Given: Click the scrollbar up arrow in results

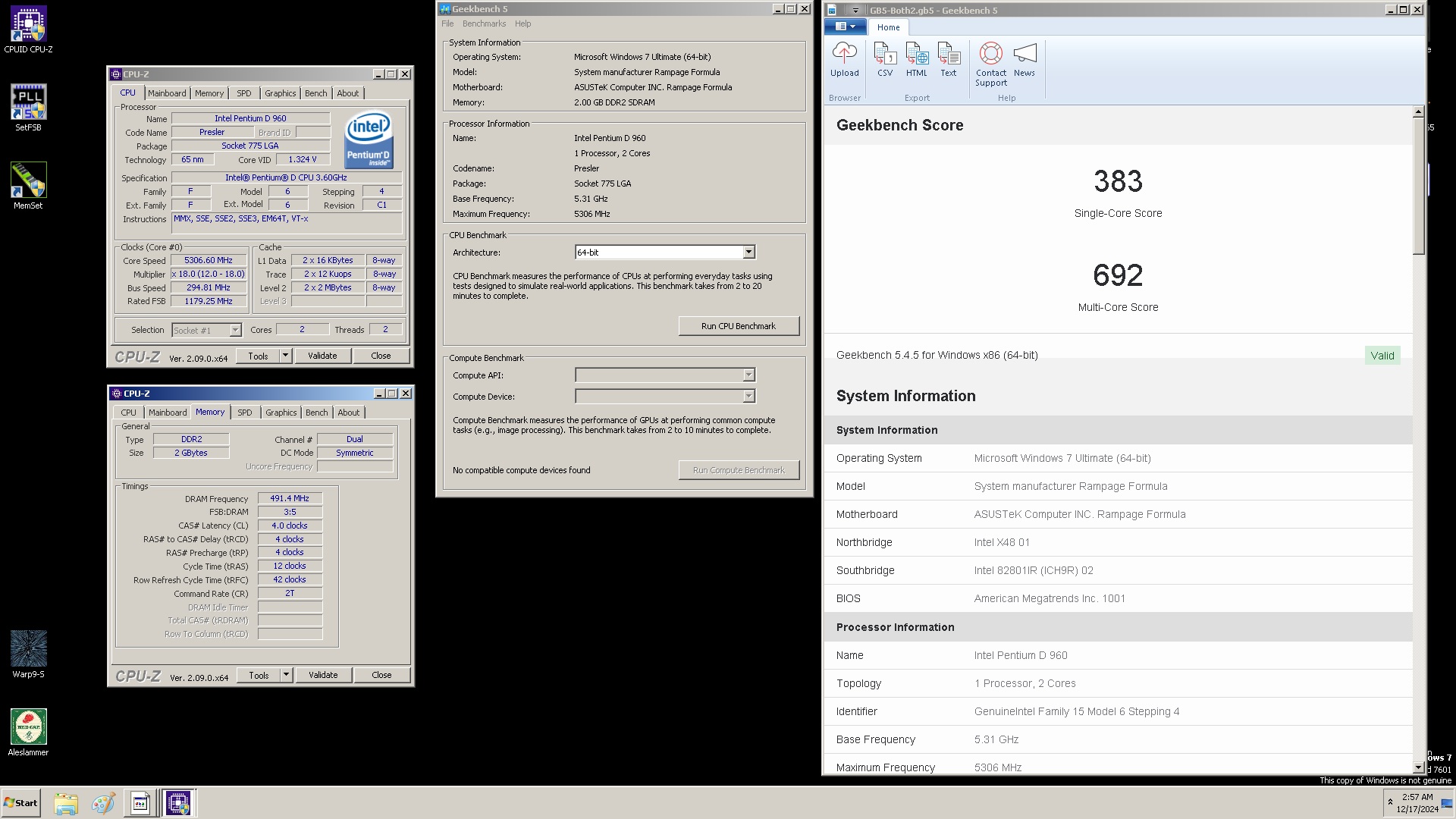Looking at the screenshot, I should click(x=1418, y=112).
